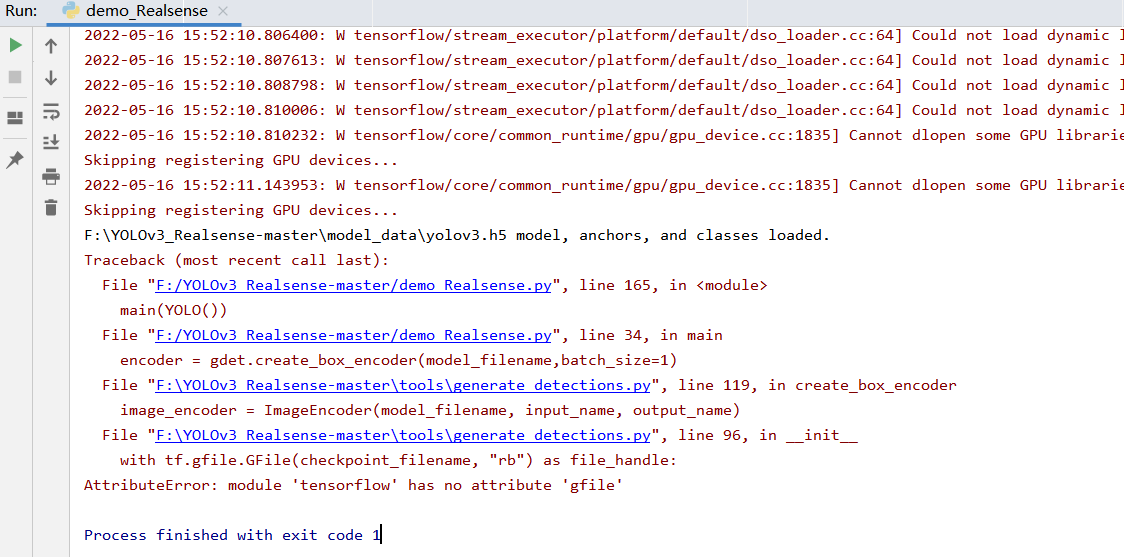Viewport: 1124px width, 557px height.
Task: Click the 15:52:11.143953 gpu_device warning line
Action: click(x=604, y=185)
